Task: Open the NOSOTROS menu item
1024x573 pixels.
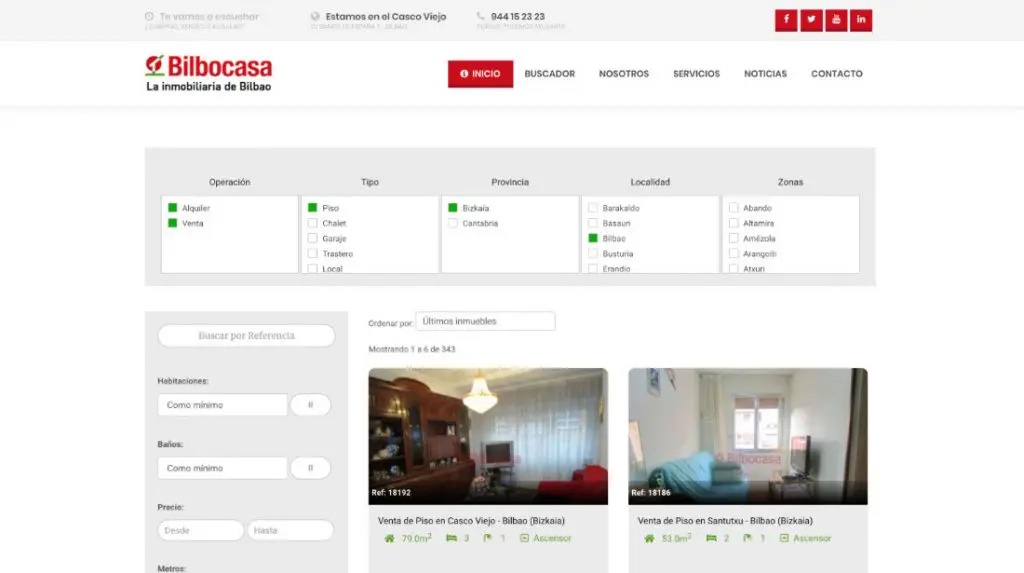Action: point(624,74)
